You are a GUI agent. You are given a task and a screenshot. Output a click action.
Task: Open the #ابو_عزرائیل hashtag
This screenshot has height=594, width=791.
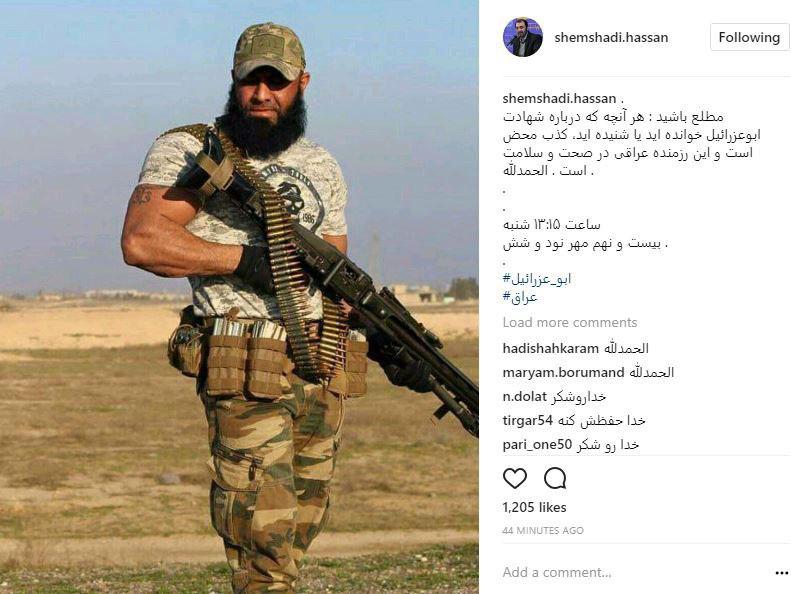(x=537, y=279)
